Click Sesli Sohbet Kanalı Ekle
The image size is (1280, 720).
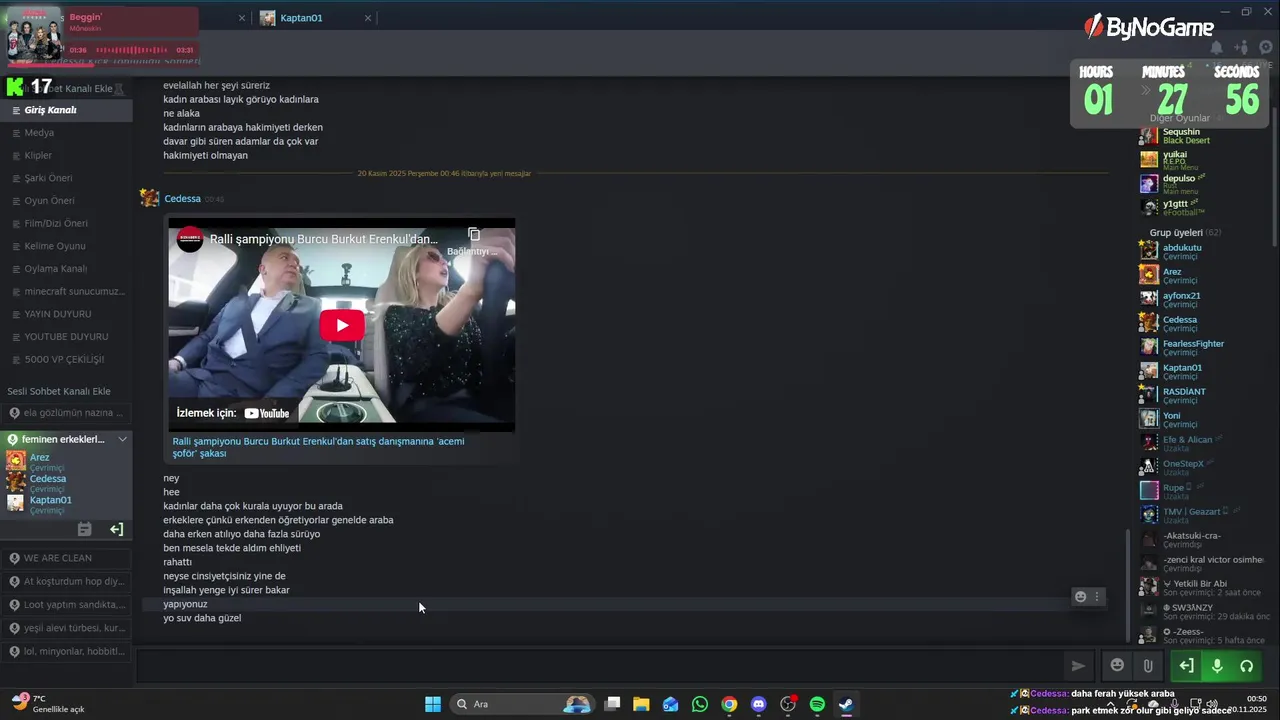point(59,391)
